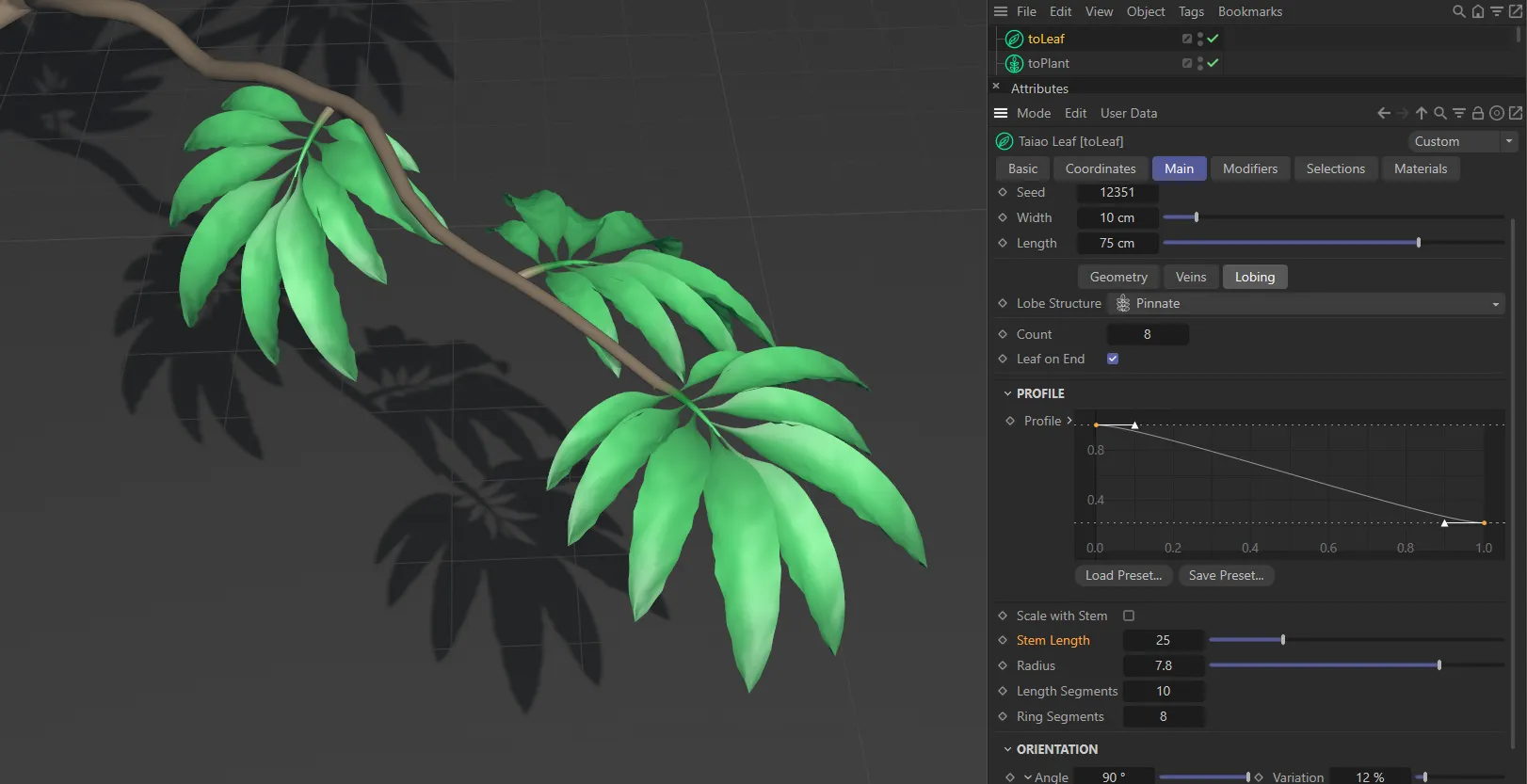Toggle Scale with Stem checkbox

click(1129, 616)
